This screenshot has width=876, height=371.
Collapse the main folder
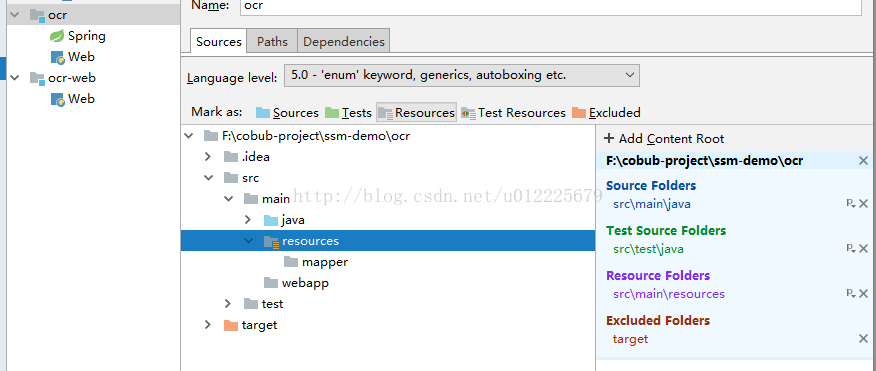(x=228, y=199)
